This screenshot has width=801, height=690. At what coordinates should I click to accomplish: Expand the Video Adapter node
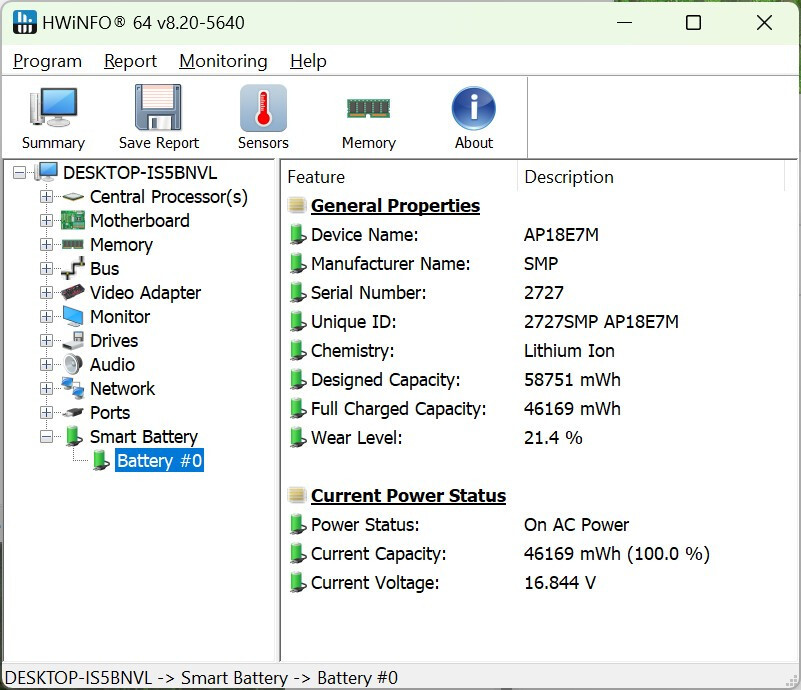point(46,293)
